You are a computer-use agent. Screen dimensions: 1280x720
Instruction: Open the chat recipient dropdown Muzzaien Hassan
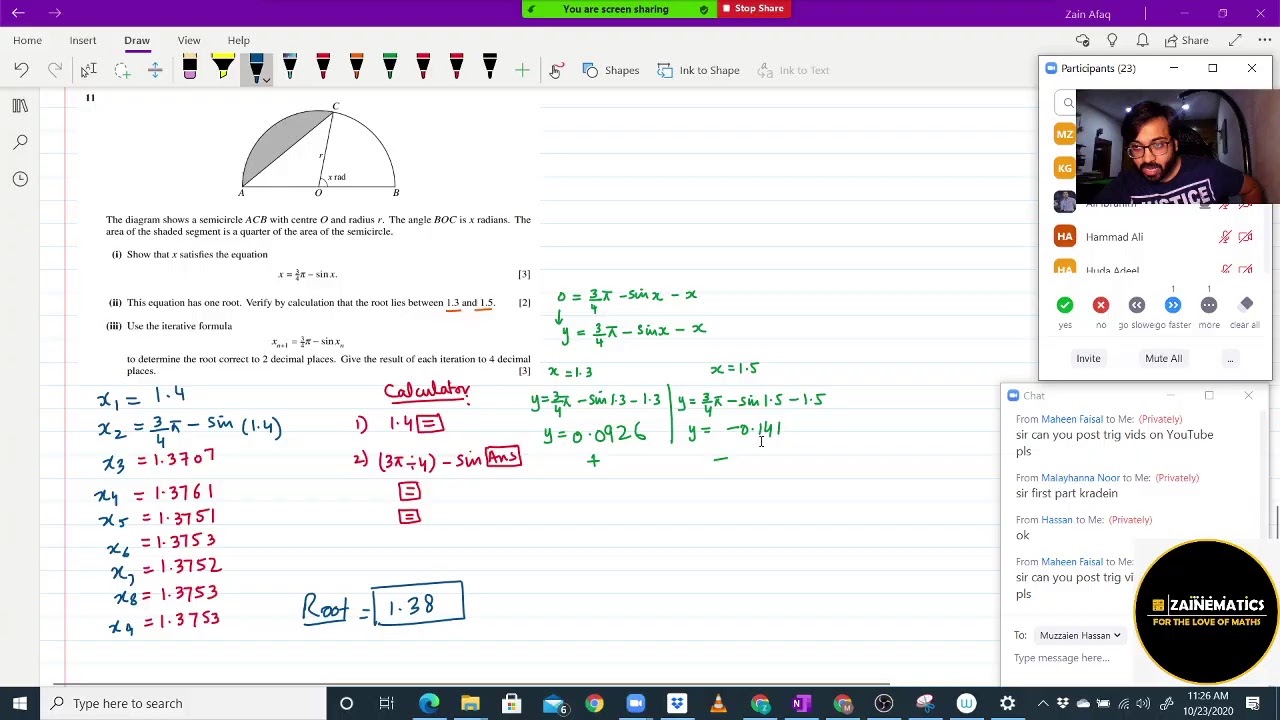point(1080,635)
